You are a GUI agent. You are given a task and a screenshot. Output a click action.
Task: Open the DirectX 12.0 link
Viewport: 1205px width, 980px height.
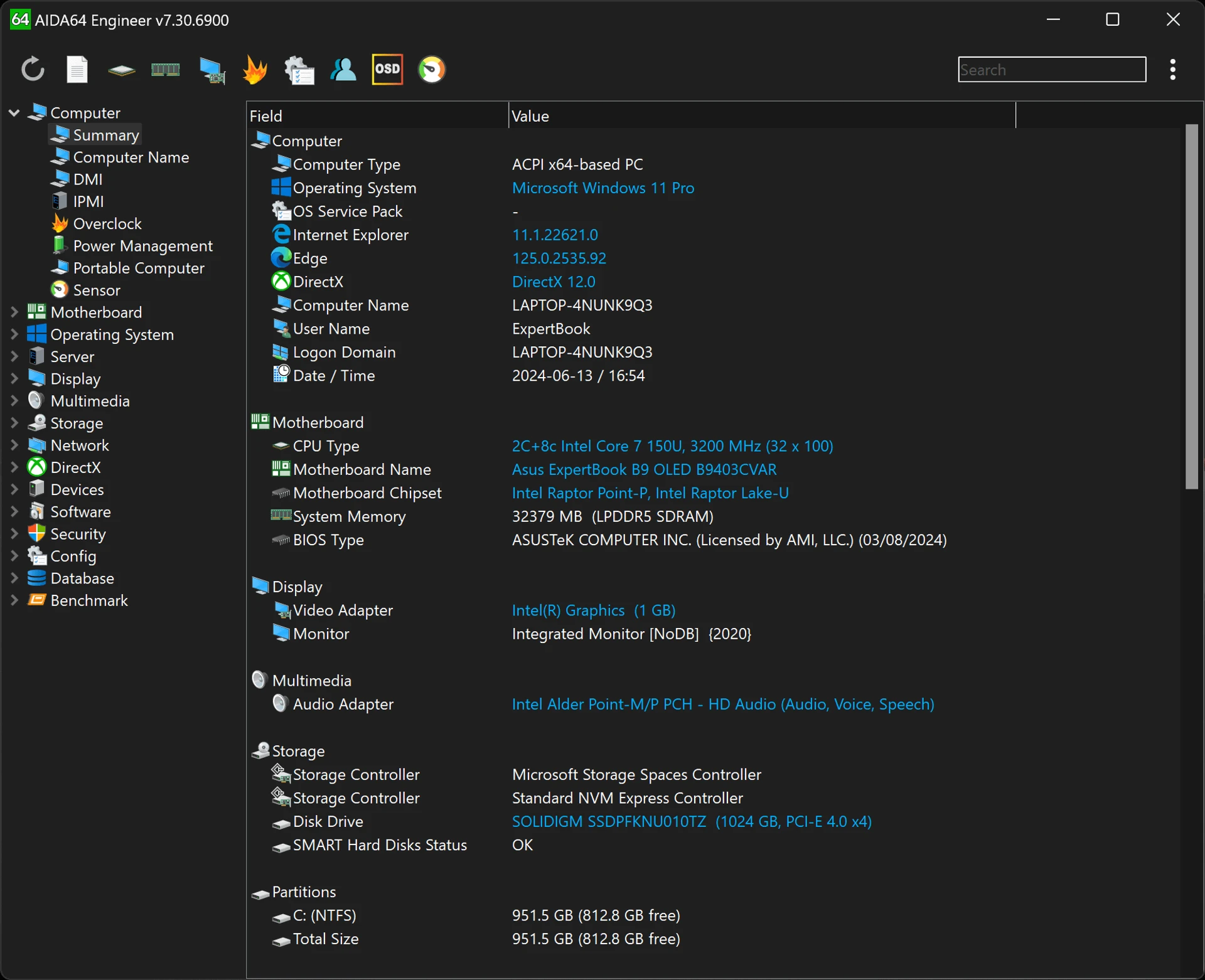(554, 282)
